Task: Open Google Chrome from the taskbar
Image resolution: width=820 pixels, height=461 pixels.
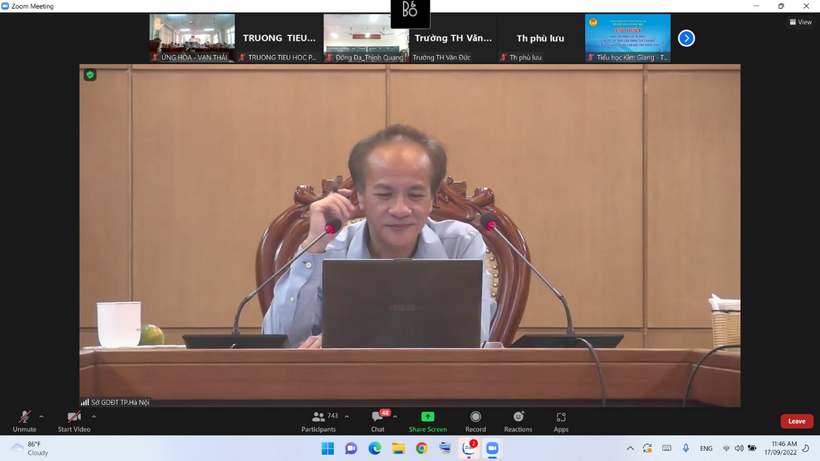Action: click(421, 449)
